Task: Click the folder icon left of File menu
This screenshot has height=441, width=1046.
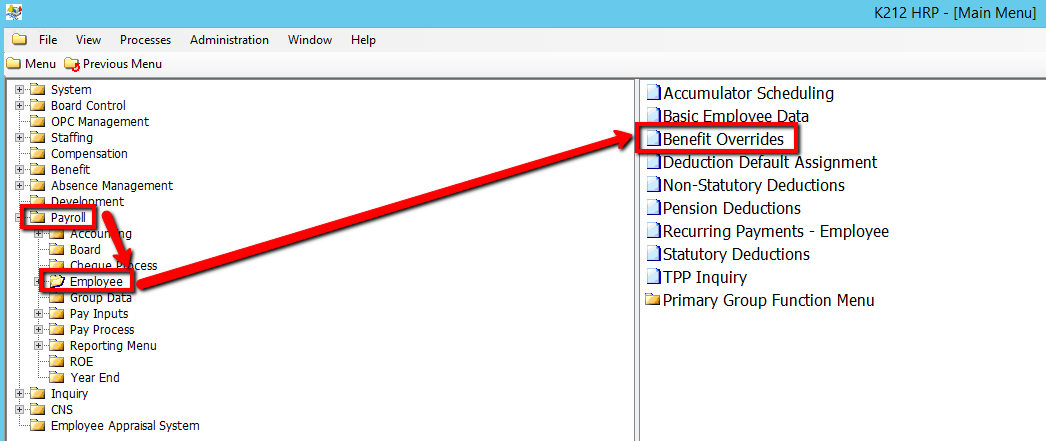Action: pyautogui.click(x=19, y=40)
